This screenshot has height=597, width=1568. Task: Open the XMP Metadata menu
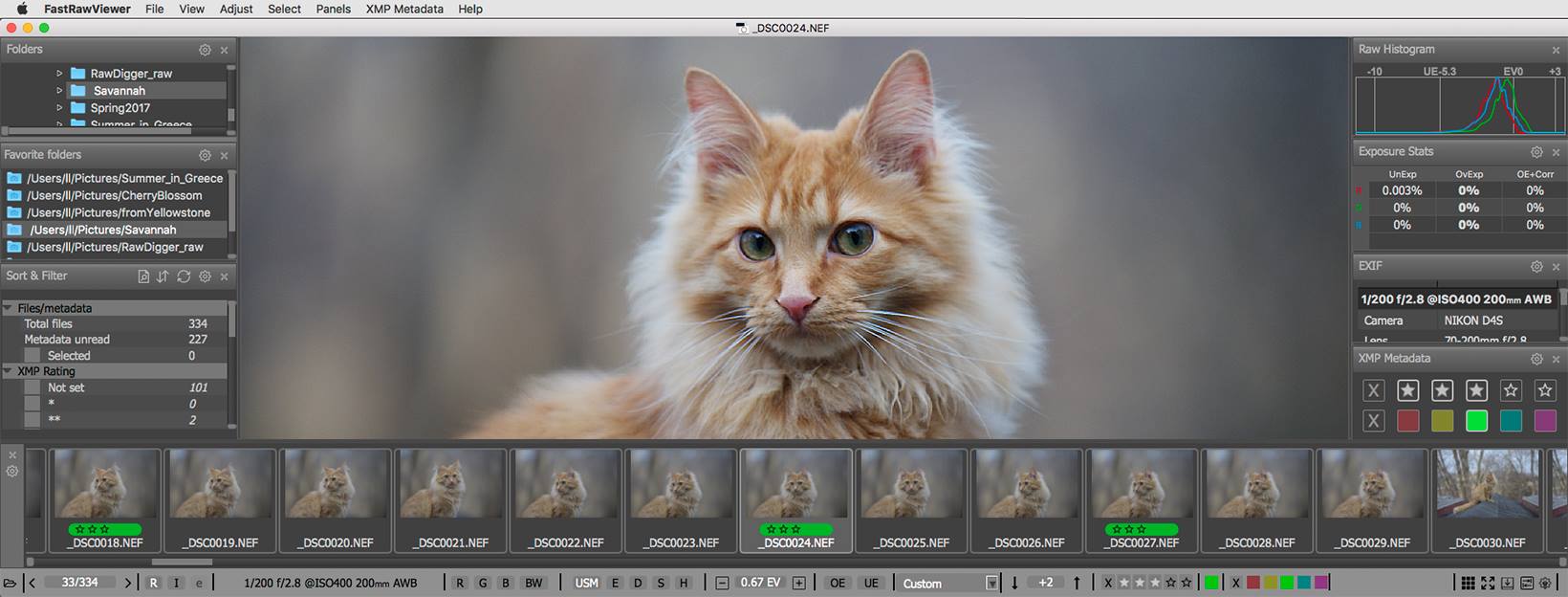tap(404, 9)
